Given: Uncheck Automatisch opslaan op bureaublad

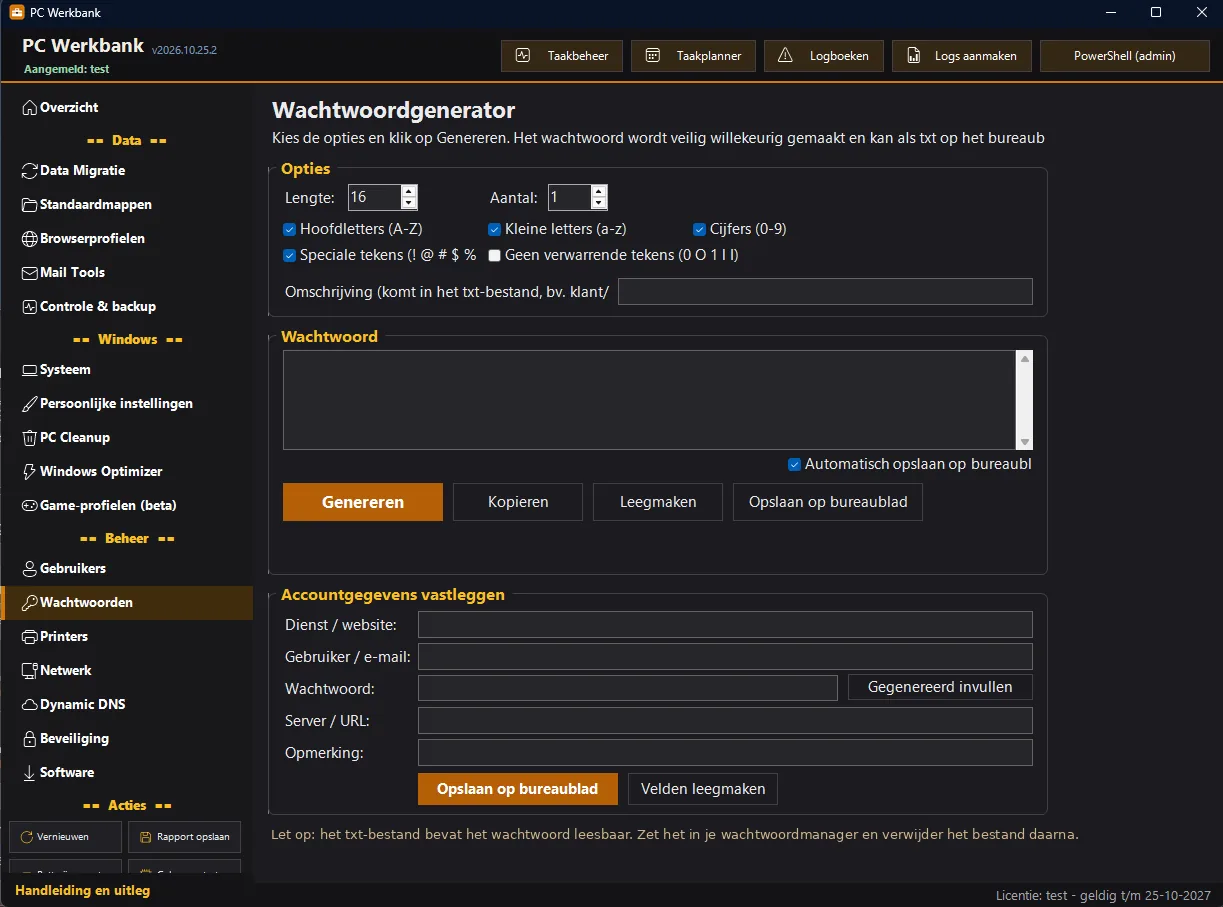Looking at the screenshot, I should 794,464.
